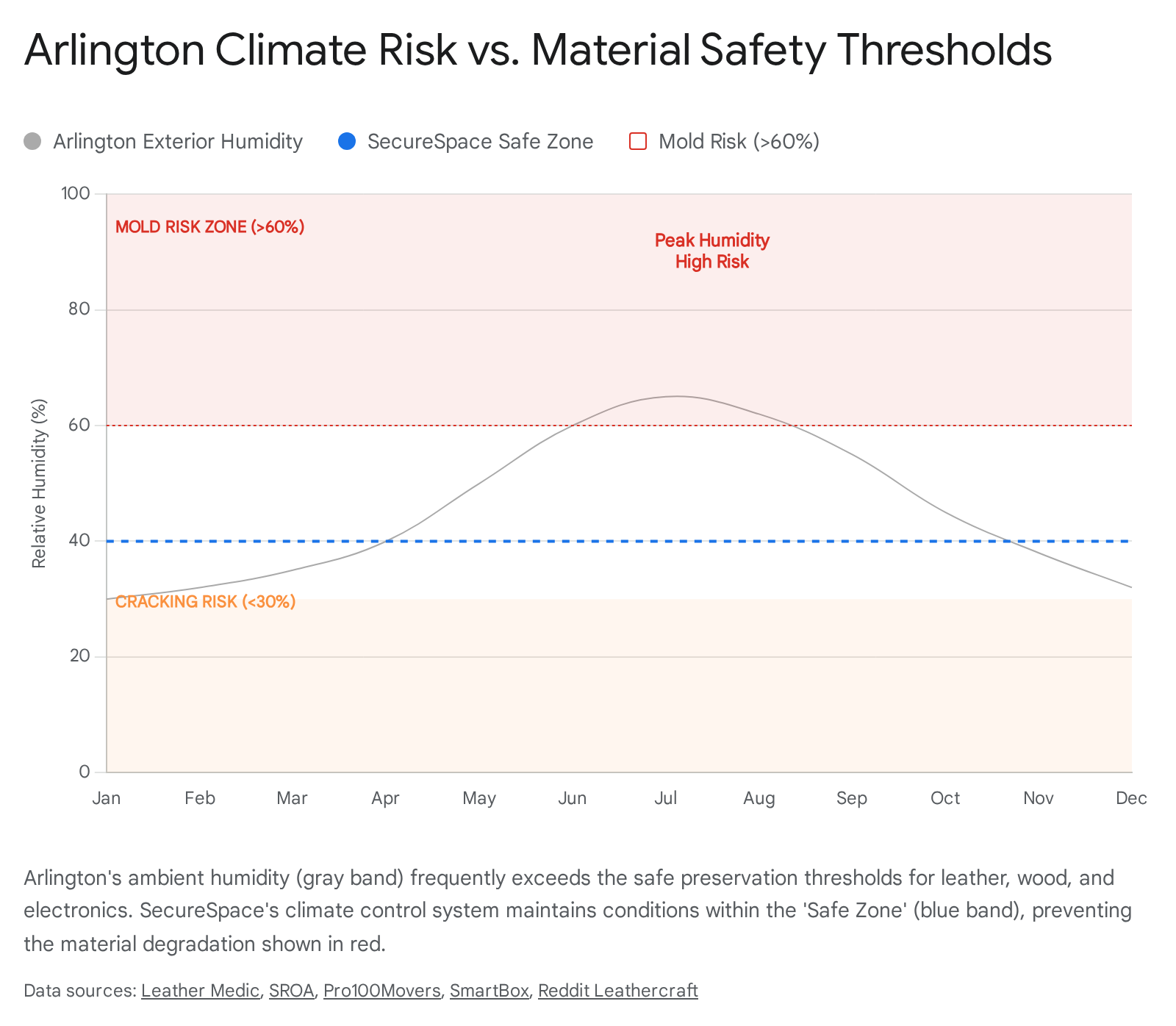Toggle the SecureSpace Safe Zone legend label
The width and height of the screenshot is (1176, 1026).
[x=480, y=141]
